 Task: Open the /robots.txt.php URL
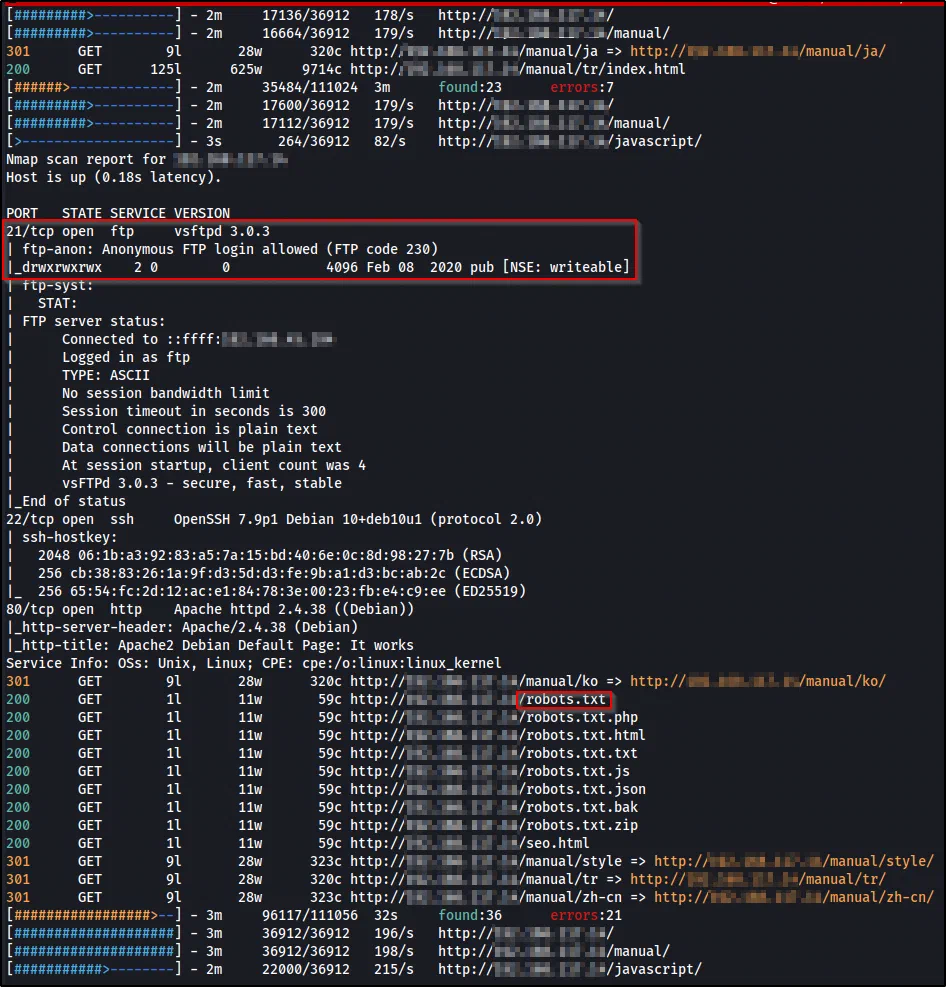[x=494, y=717]
